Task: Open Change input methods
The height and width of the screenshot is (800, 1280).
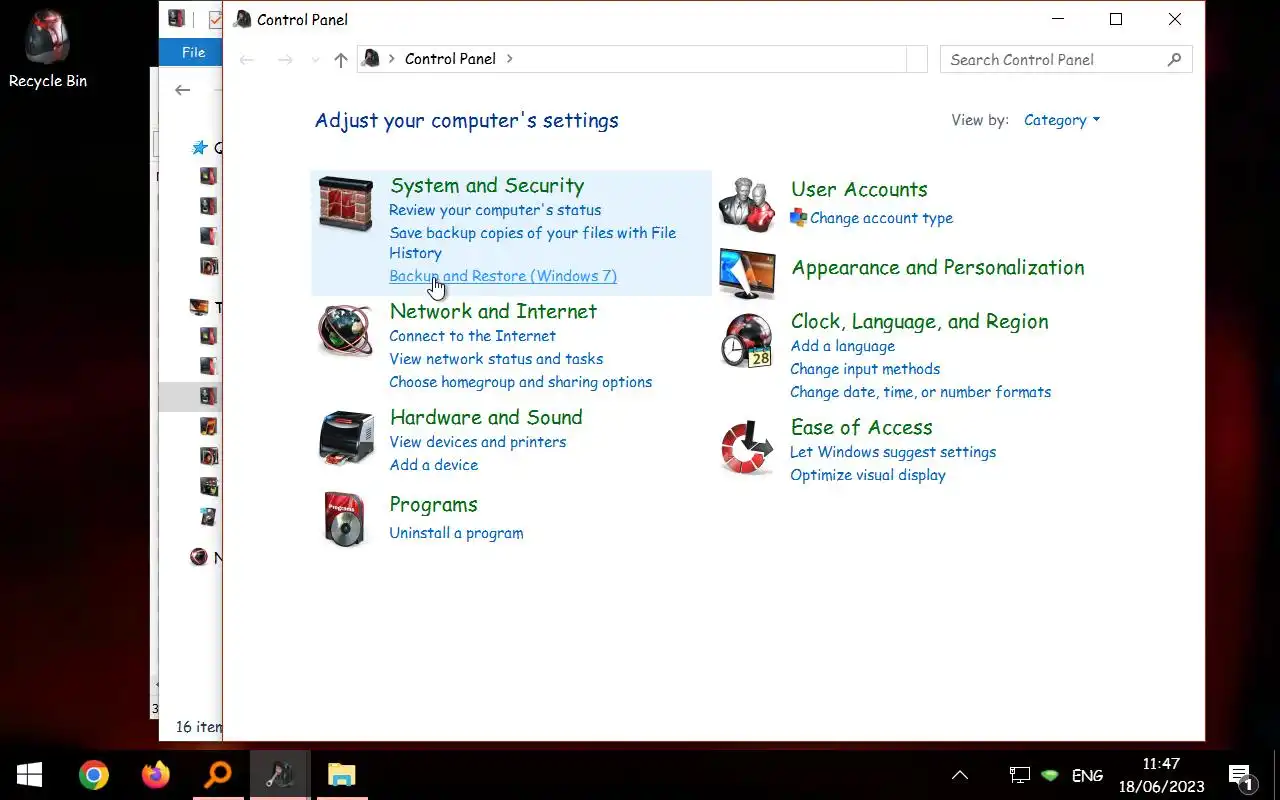Action: 865,369
